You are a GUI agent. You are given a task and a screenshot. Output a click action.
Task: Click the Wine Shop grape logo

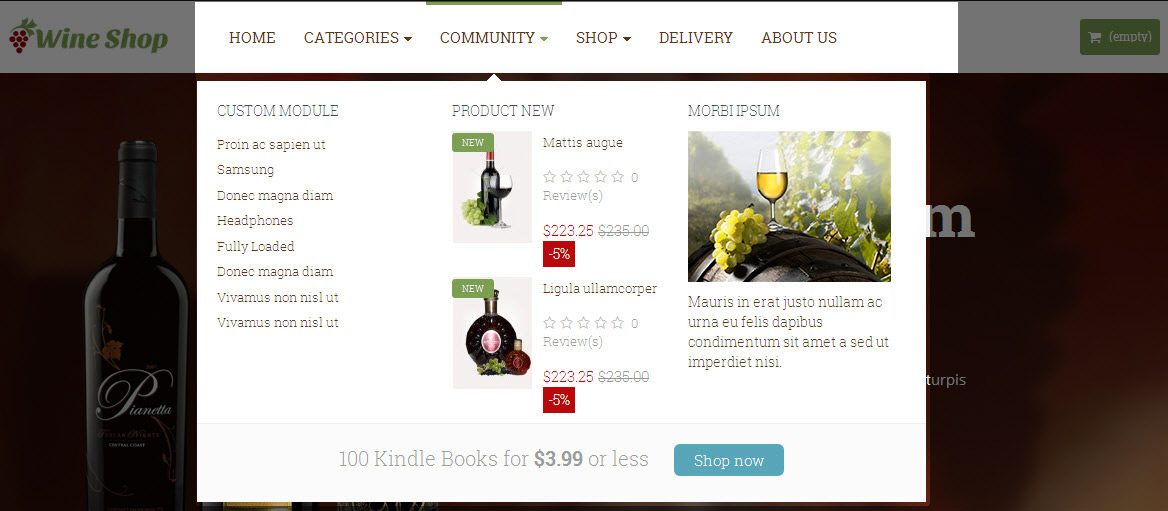(x=88, y=36)
